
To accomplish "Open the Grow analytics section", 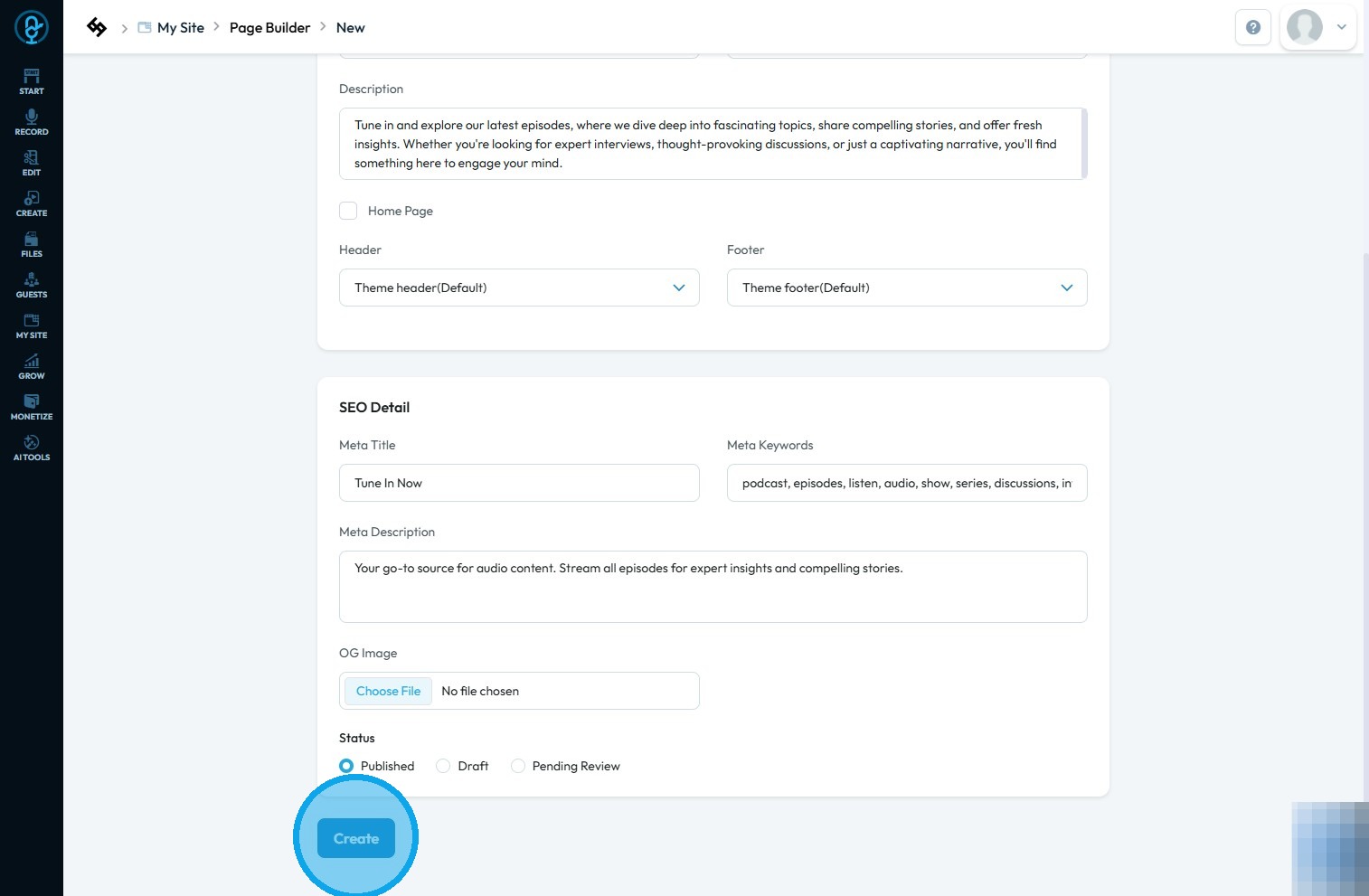I will pos(32,366).
